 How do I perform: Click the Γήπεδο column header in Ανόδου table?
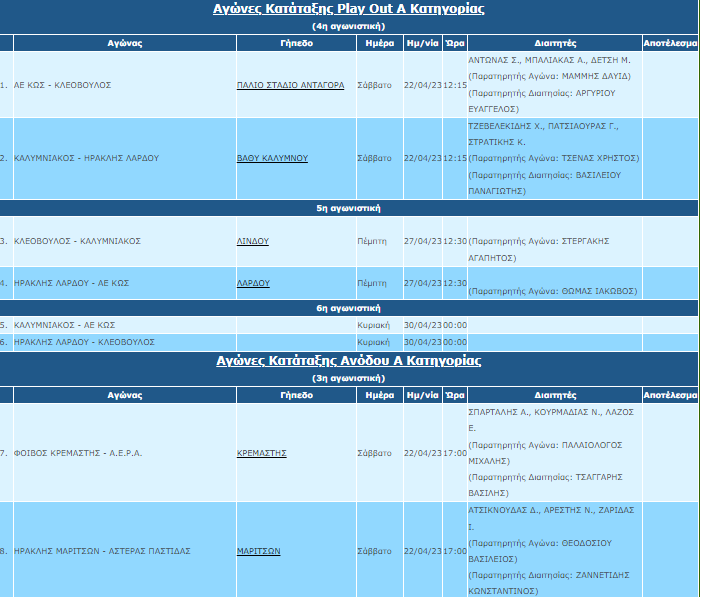pyautogui.click(x=296, y=395)
